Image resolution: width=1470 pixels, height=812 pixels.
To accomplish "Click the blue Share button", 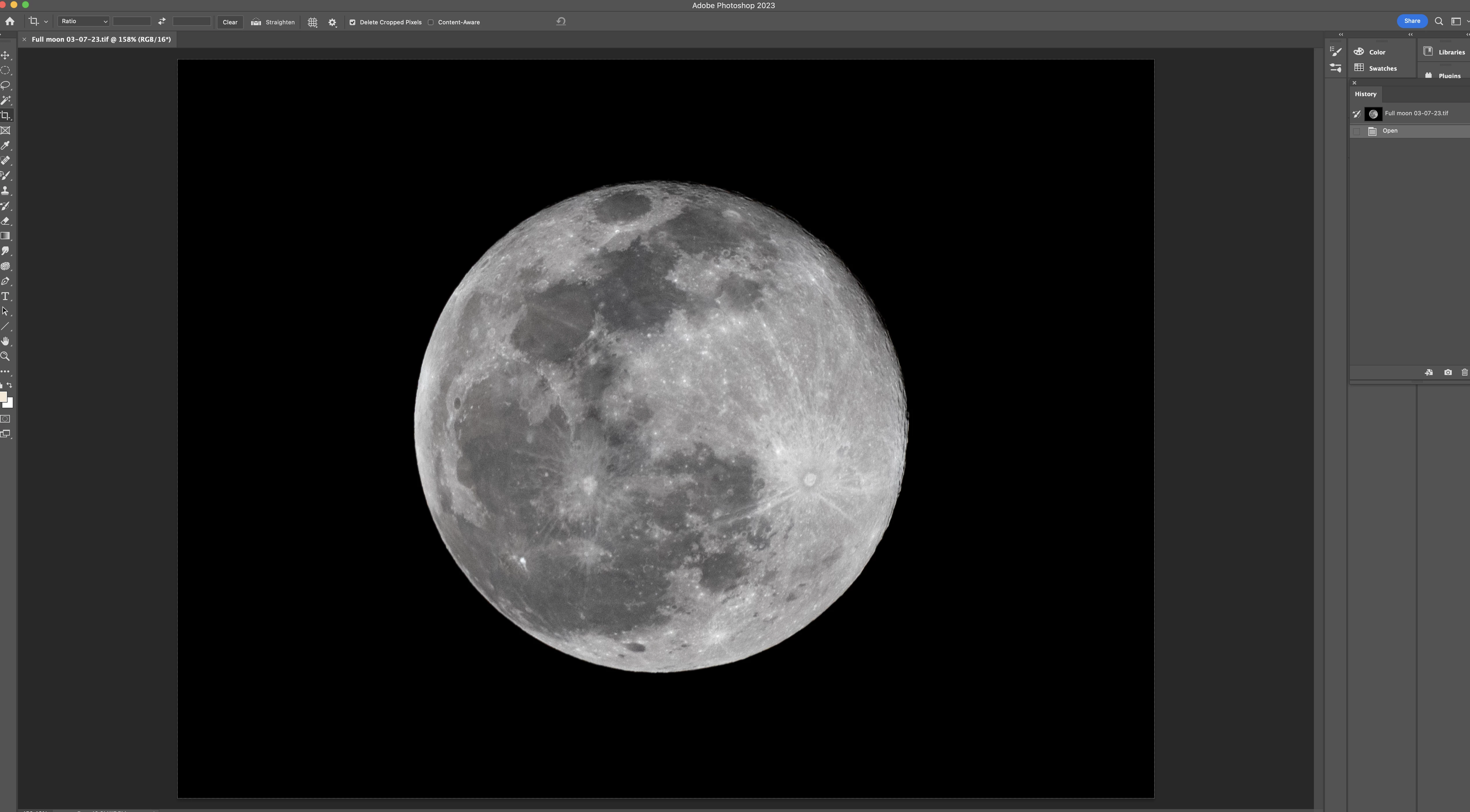I will (1411, 21).
